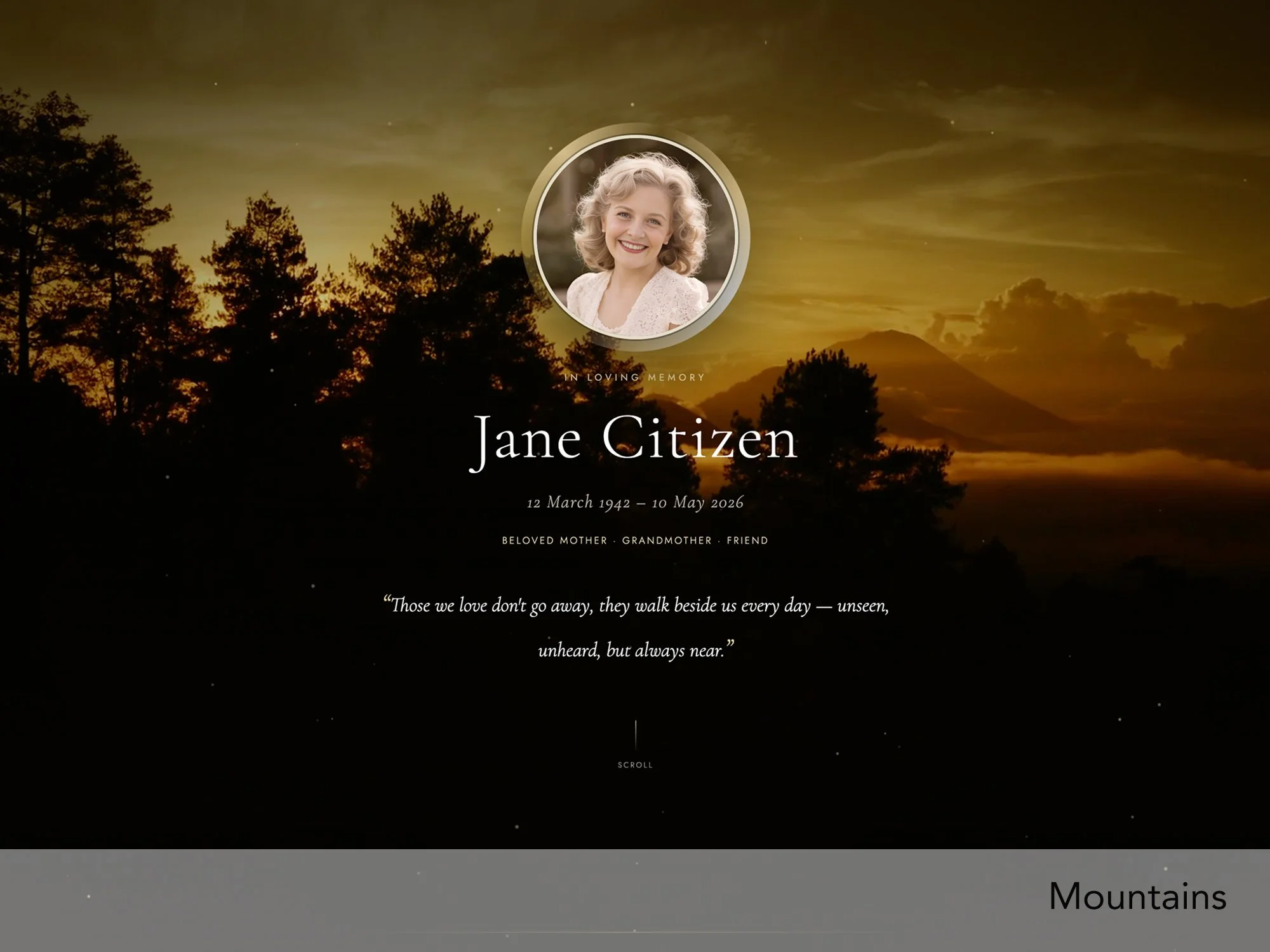1270x952 pixels.
Task: Click the word 'Grandmother'
Action: coord(667,541)
